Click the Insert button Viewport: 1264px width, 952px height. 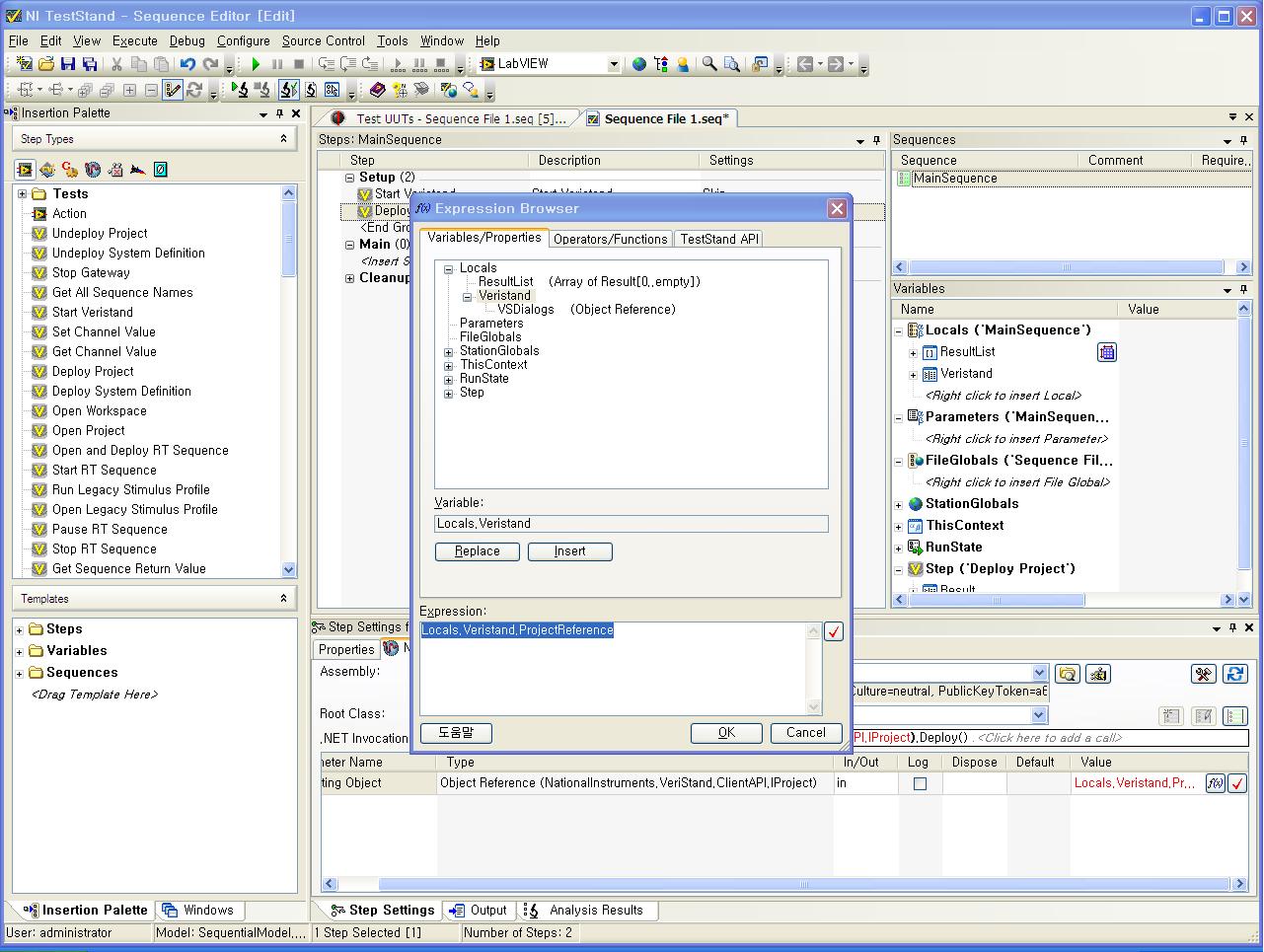pyautogui.click(x=570, y=551)
